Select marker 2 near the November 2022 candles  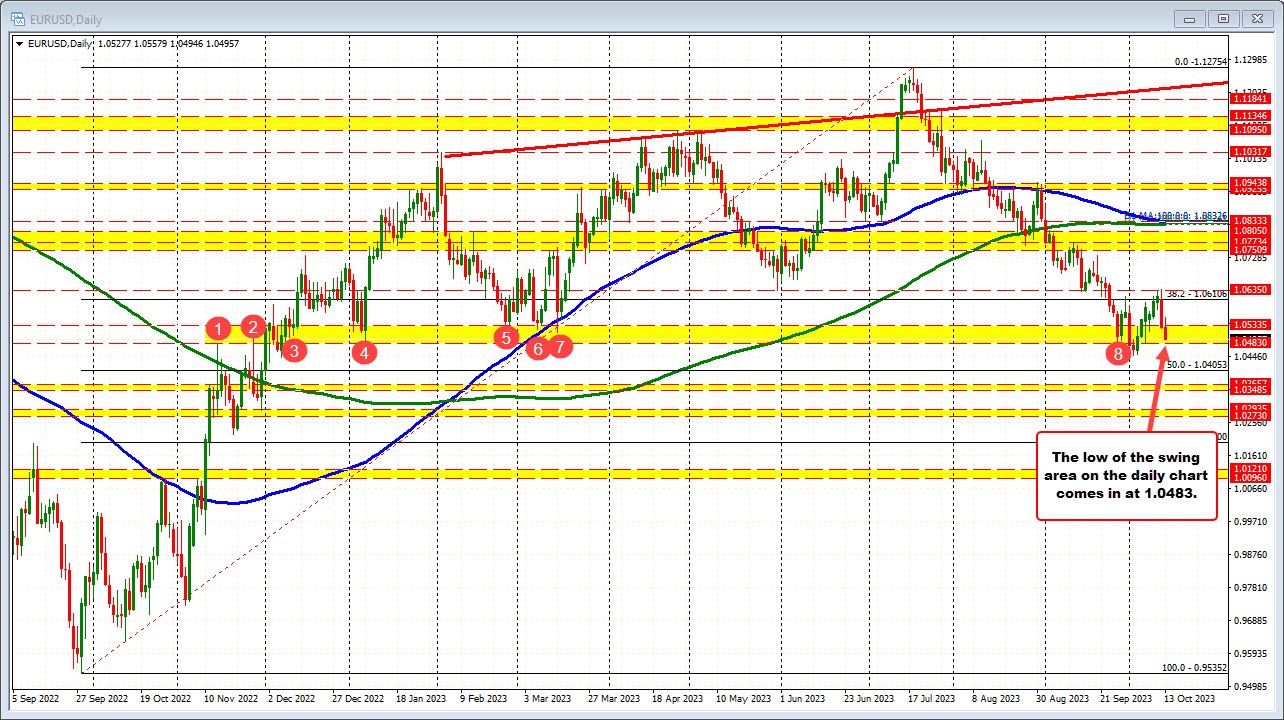[x=252, y=326]
